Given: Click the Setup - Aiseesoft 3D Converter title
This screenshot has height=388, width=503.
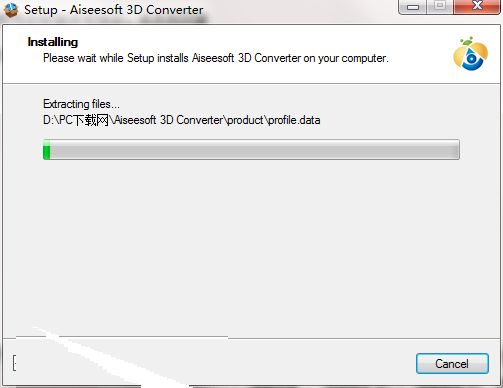Looking at the screenshot, I should pos(114,10).
